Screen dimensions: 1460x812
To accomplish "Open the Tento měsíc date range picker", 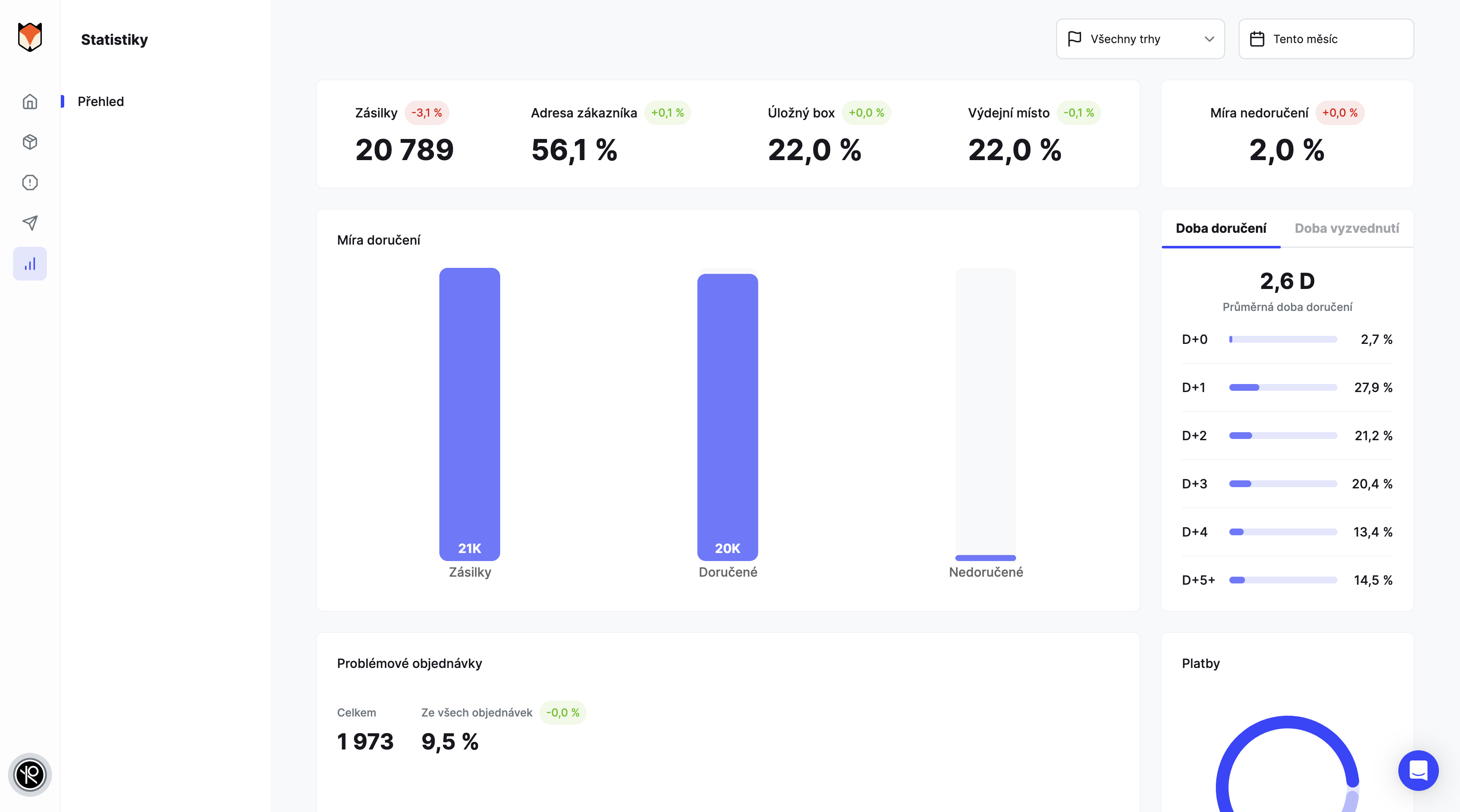I will 1326,38.
